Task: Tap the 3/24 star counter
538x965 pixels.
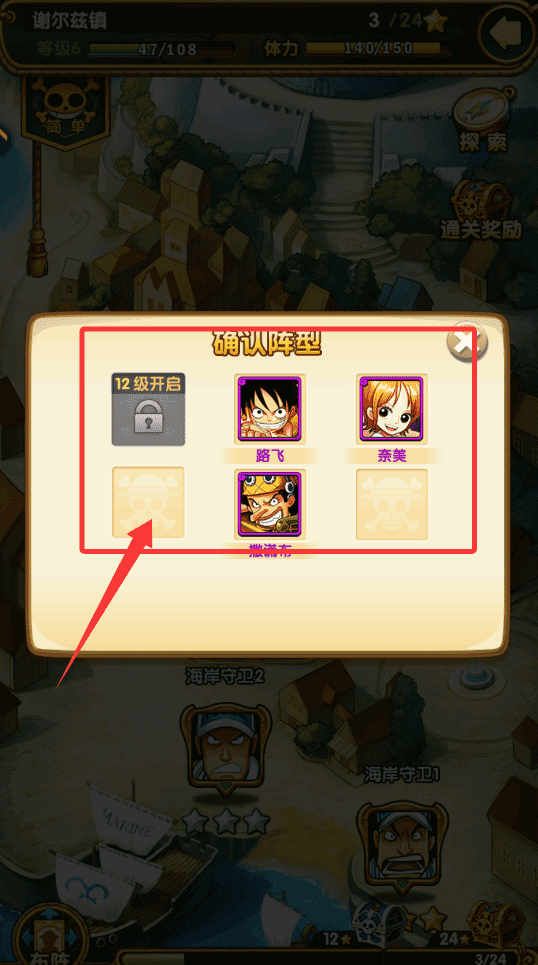Action: [x=408, y=21]
